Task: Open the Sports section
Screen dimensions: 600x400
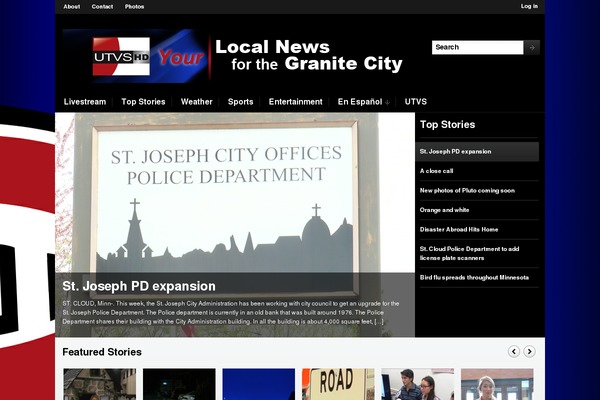Action: coord(240,102)
